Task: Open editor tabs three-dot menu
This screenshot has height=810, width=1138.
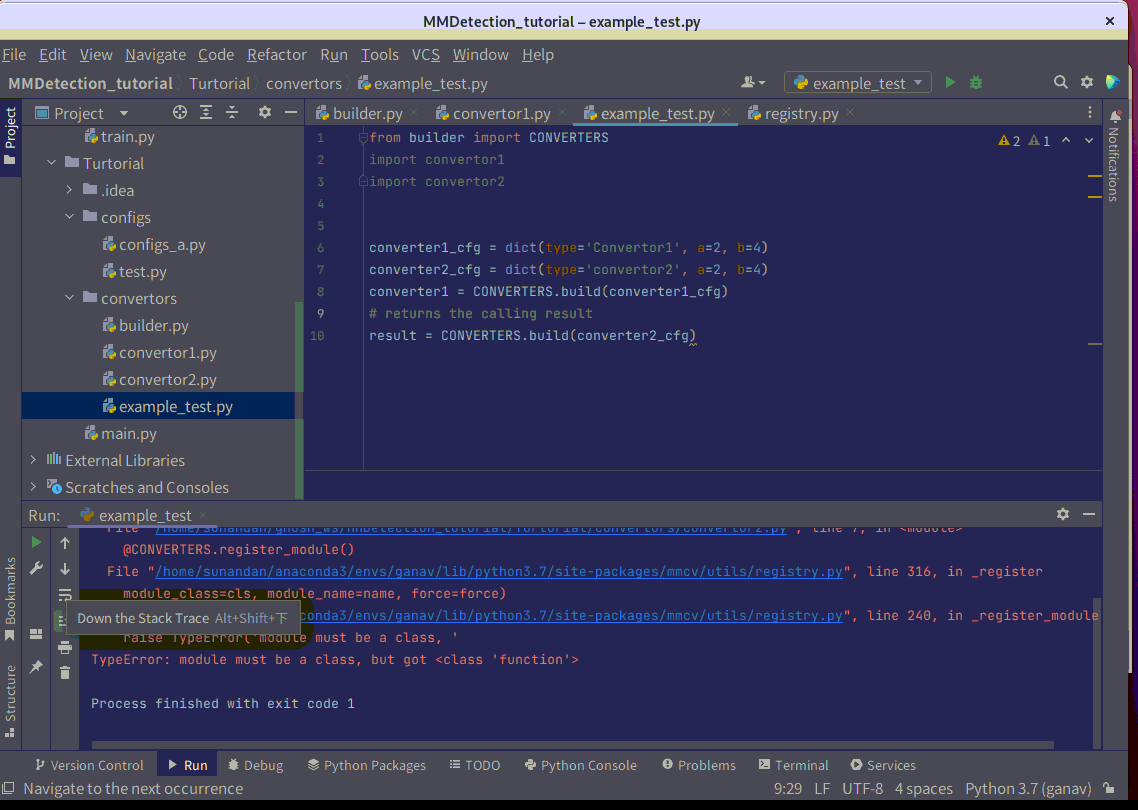Action: (1089, 112)
